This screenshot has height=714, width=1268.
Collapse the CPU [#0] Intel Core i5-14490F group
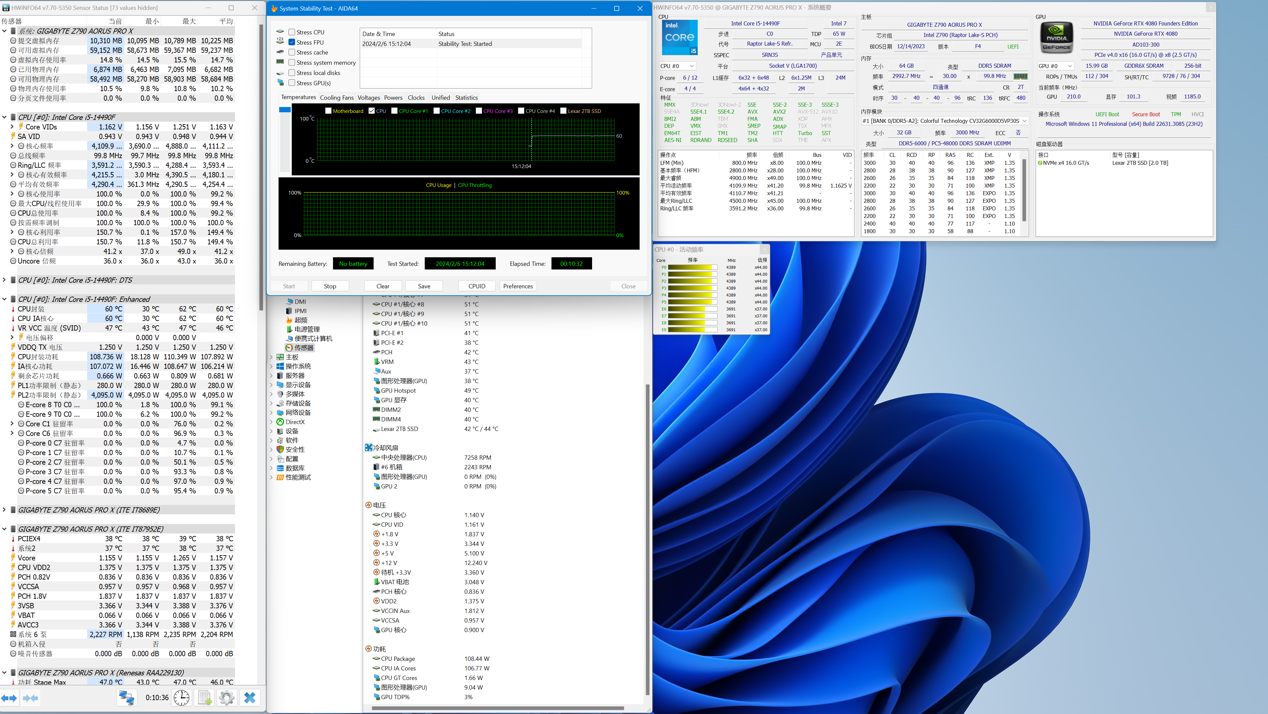[x=5, y=117]
